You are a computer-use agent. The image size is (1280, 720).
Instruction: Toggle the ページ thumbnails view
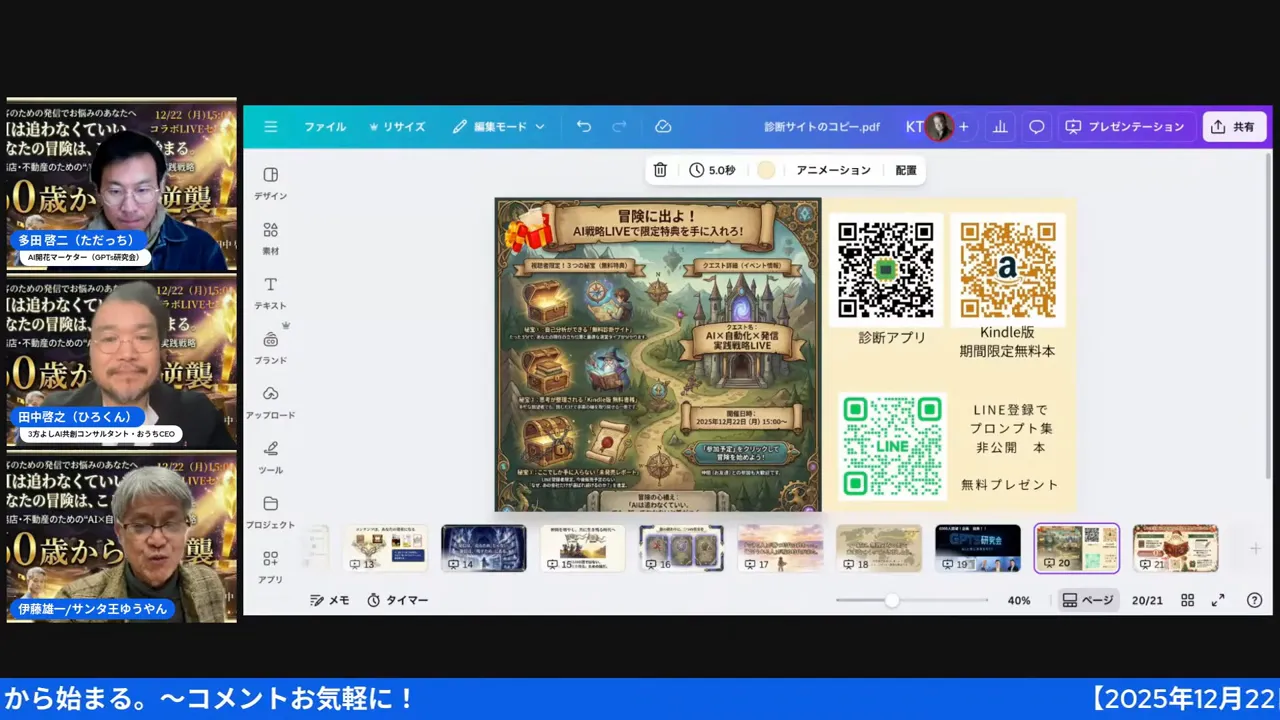pos(1087,600)
